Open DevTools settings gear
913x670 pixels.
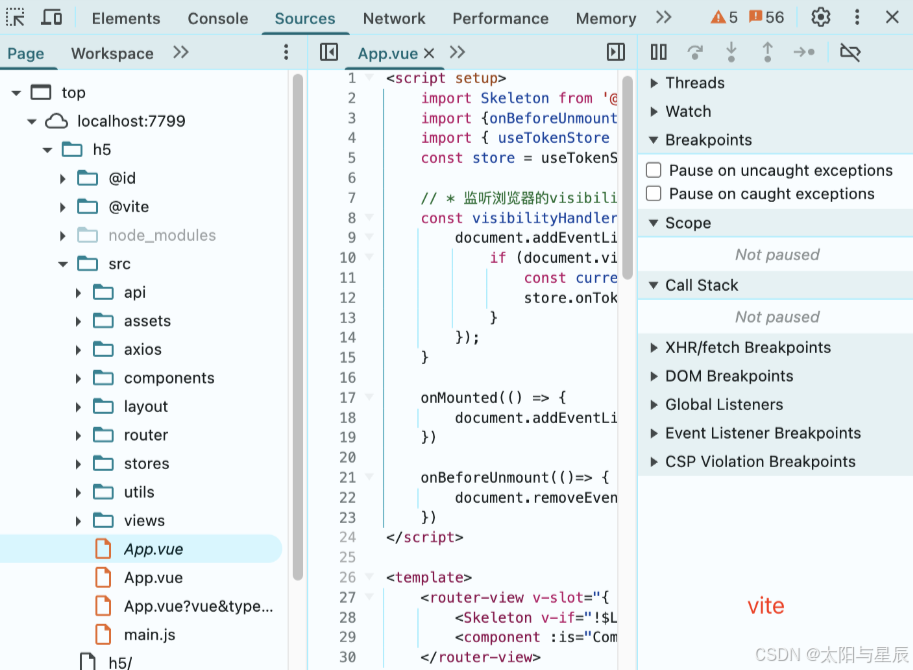[x=820, y=17]
